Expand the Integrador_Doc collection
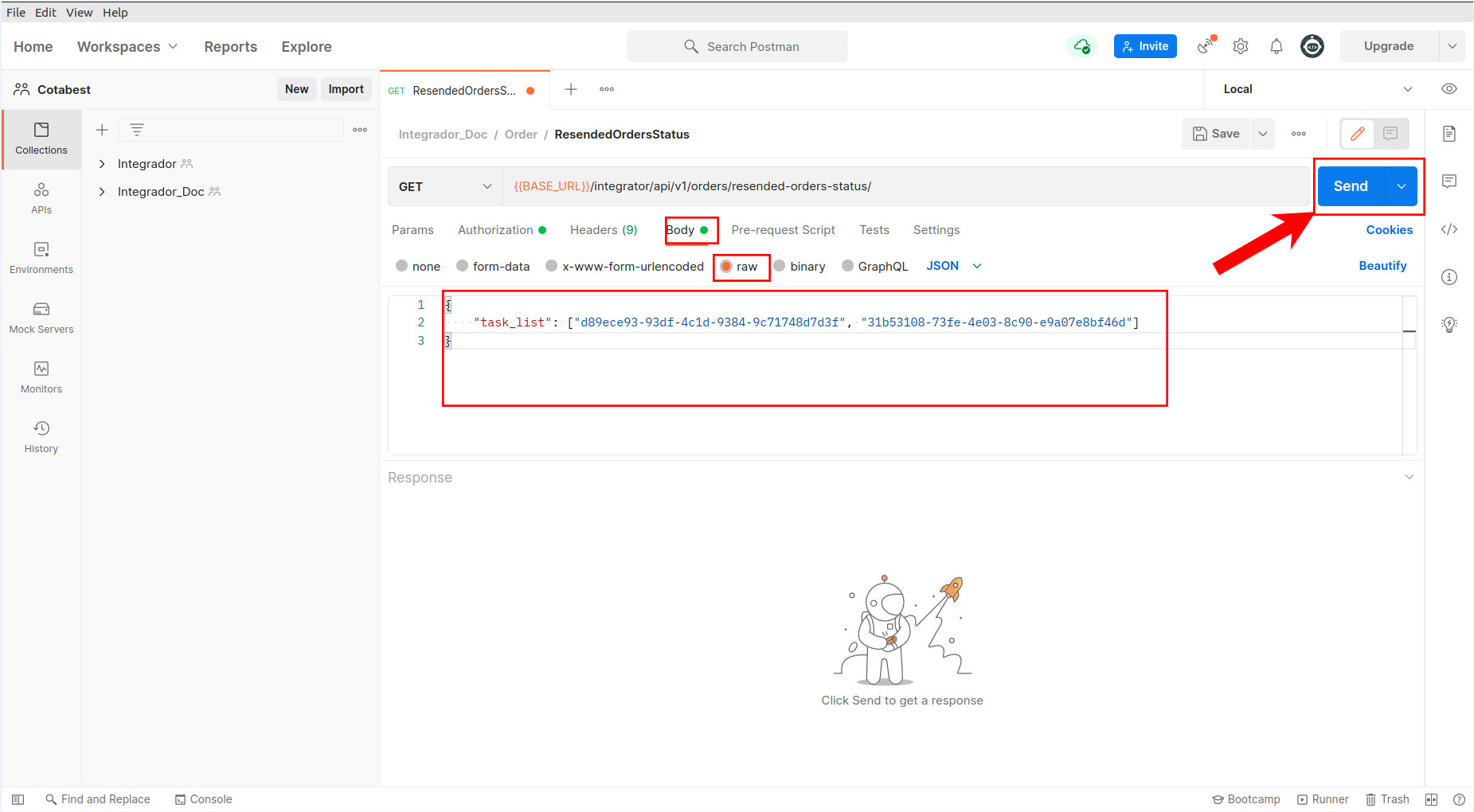Viewport: 1474px width, 812px height. [x=102, y=192]
